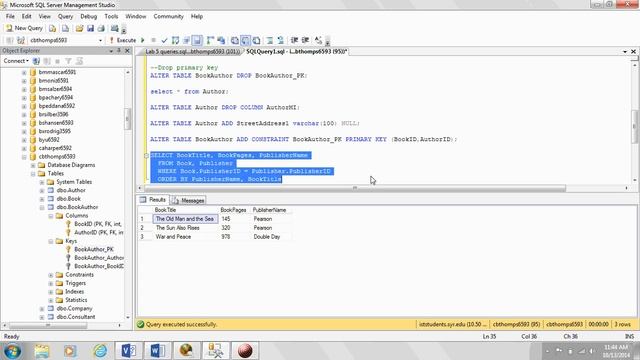Click the Object Explorer vertical scrollbar thumb
640x360 pixels.
pyautogui.click(x=127, y=119)
